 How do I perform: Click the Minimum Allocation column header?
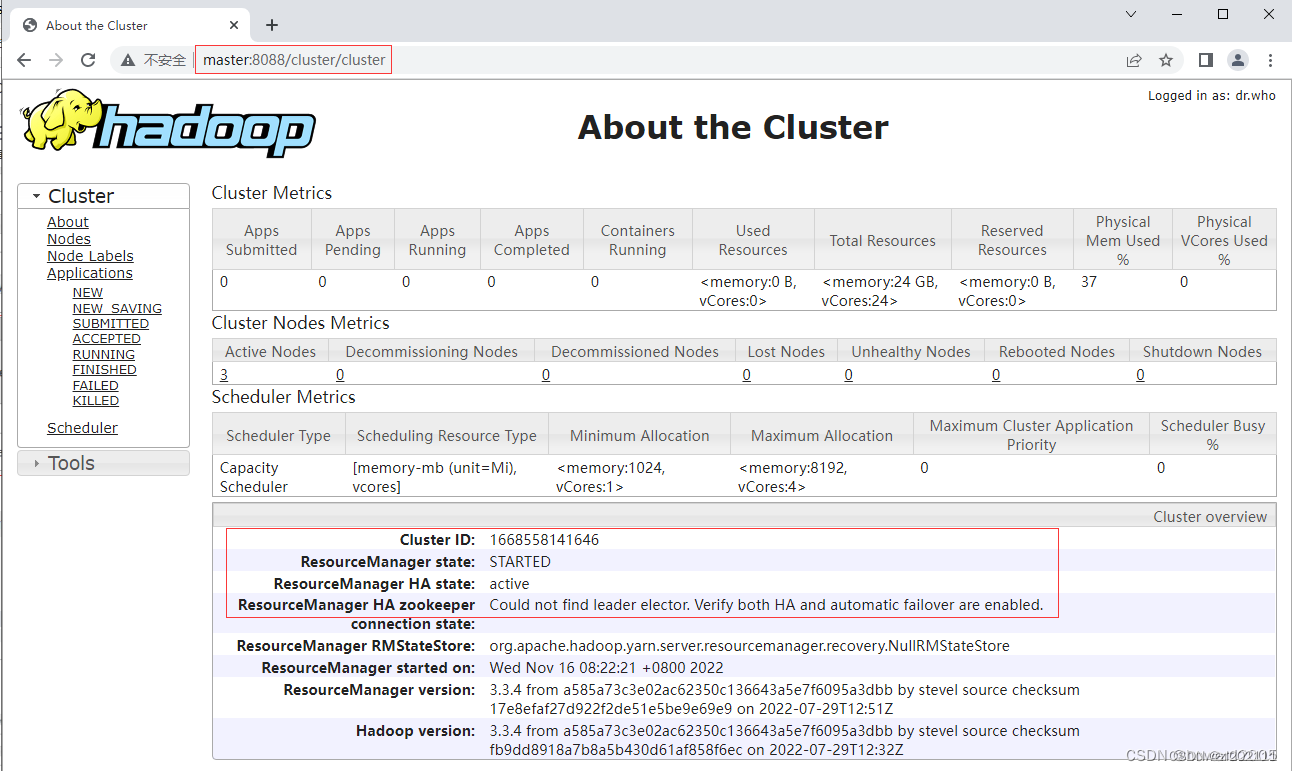tap(640, 436)
